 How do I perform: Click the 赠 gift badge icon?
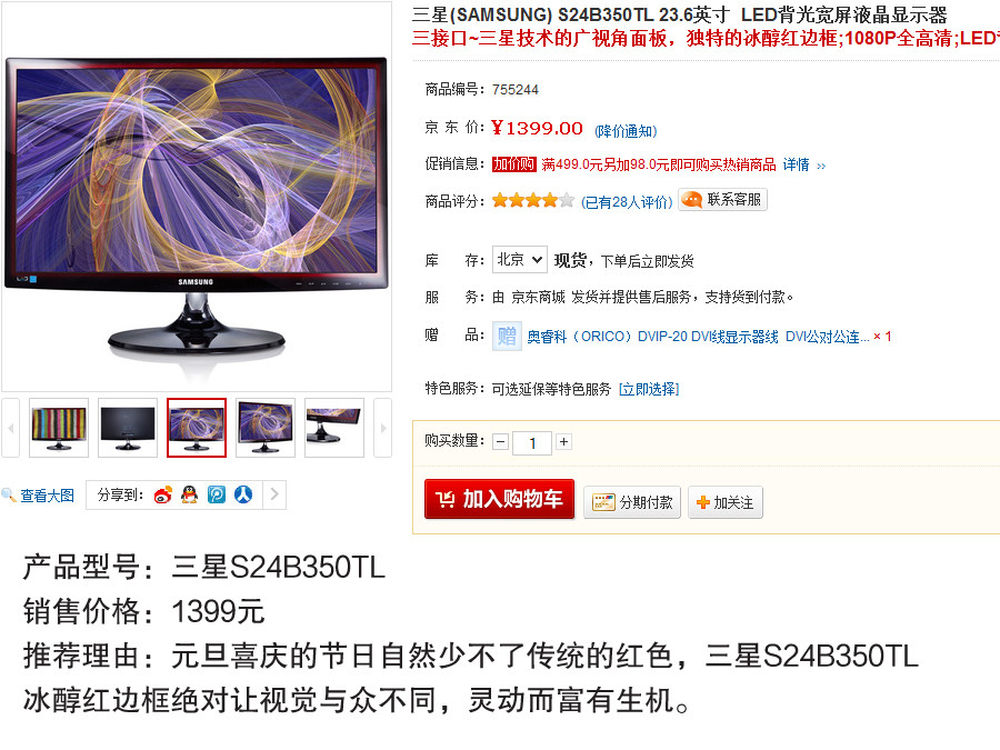[507, 335]
